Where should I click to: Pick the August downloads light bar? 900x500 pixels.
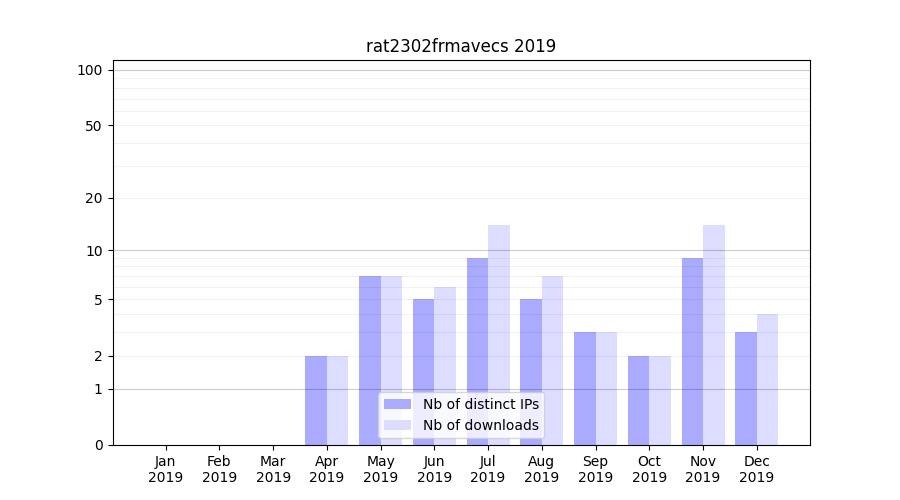point(553,360)
